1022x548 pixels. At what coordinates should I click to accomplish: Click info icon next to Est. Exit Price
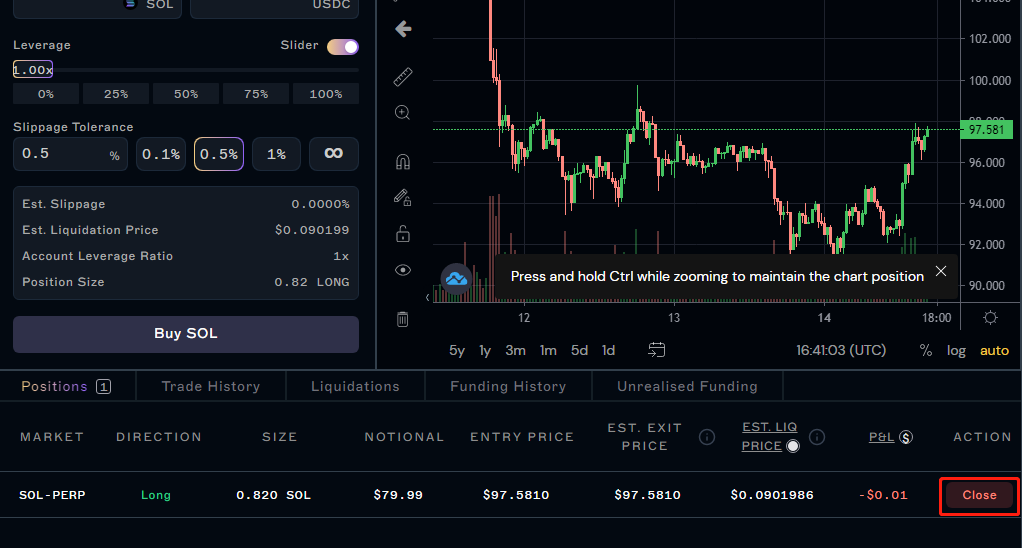(707, 437)
